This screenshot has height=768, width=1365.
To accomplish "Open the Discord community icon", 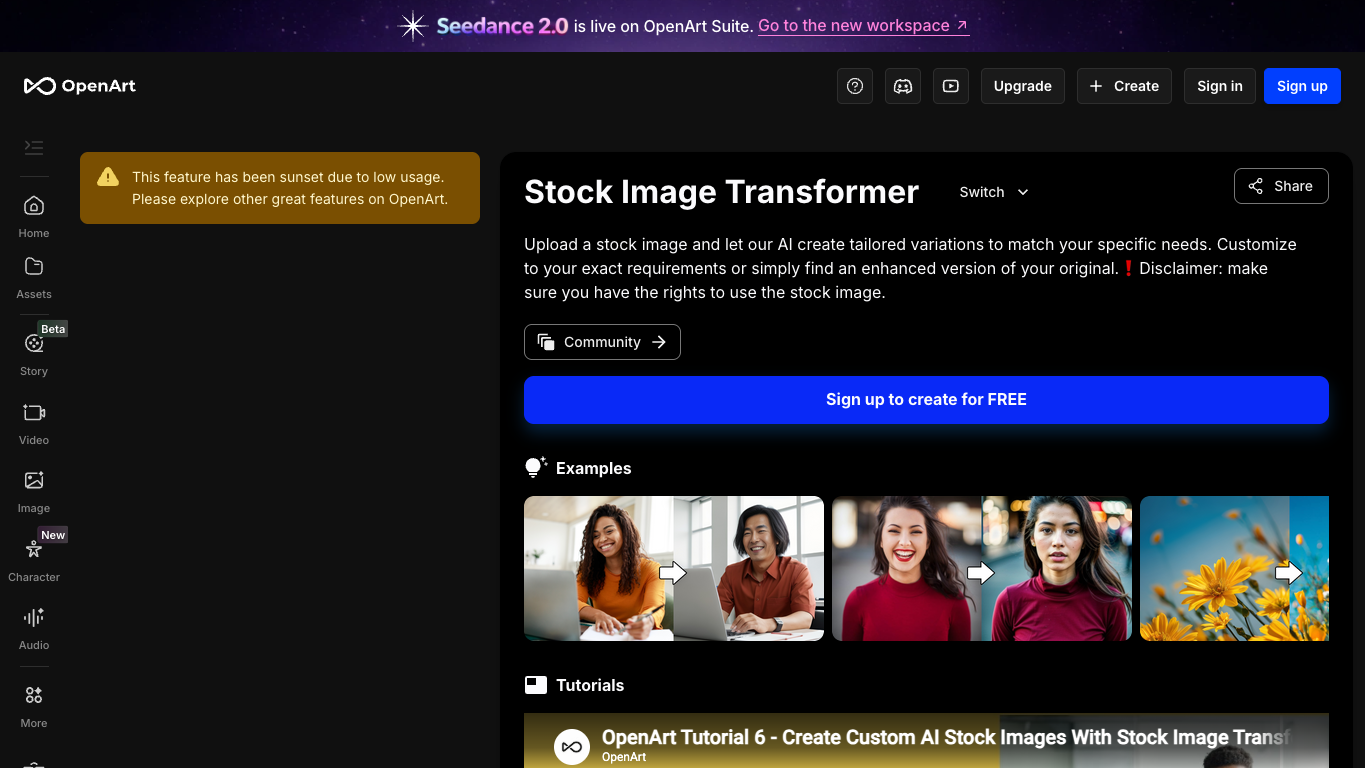I will [903, 86].
